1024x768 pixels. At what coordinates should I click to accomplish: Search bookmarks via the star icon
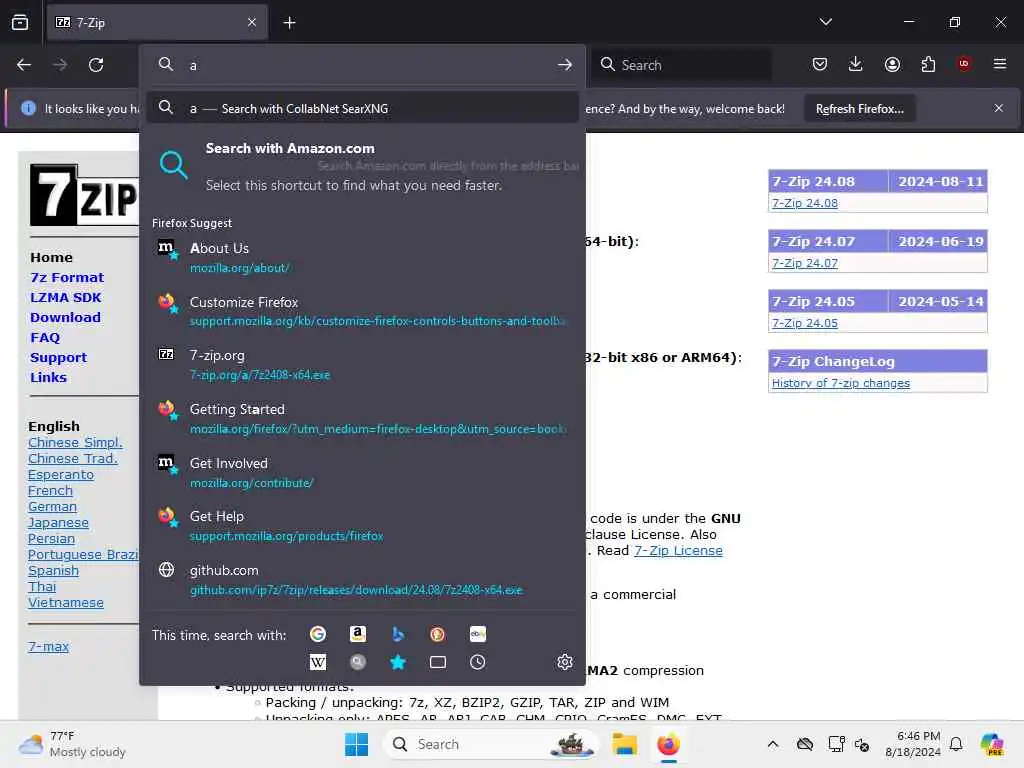398,662
